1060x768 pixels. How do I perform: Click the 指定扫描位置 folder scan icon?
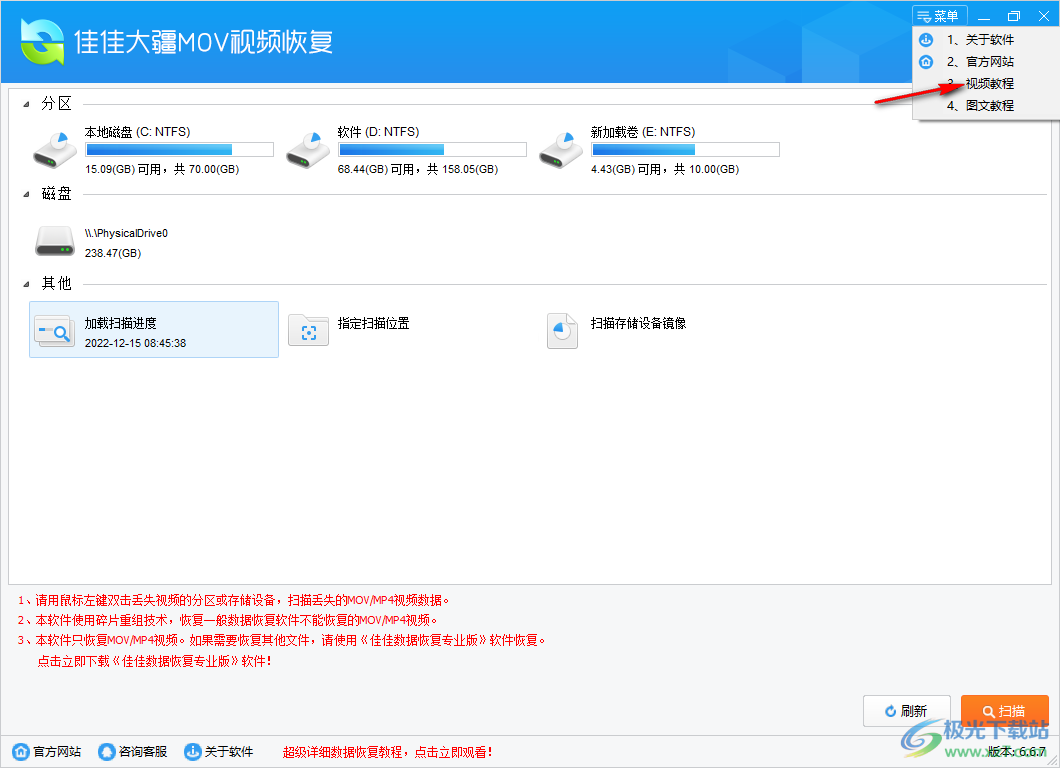pos(308,330)
